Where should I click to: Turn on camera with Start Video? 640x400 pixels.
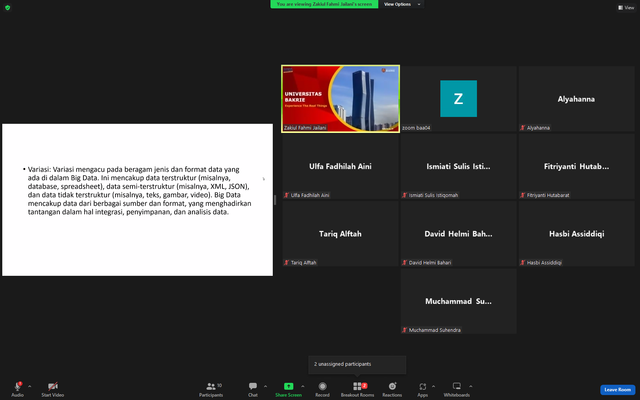click(x=53, y=389)
